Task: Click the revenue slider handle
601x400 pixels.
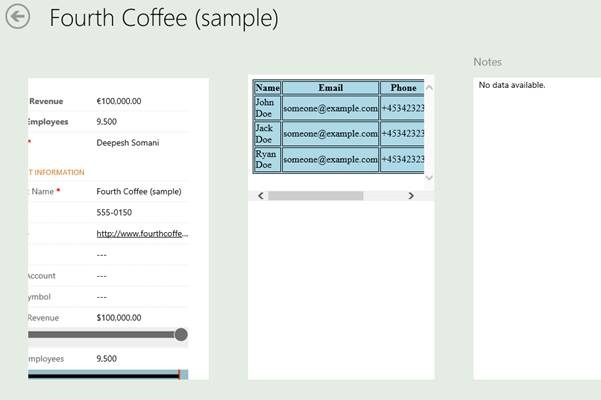Action: pyautogui.click(x=181, y=334)
